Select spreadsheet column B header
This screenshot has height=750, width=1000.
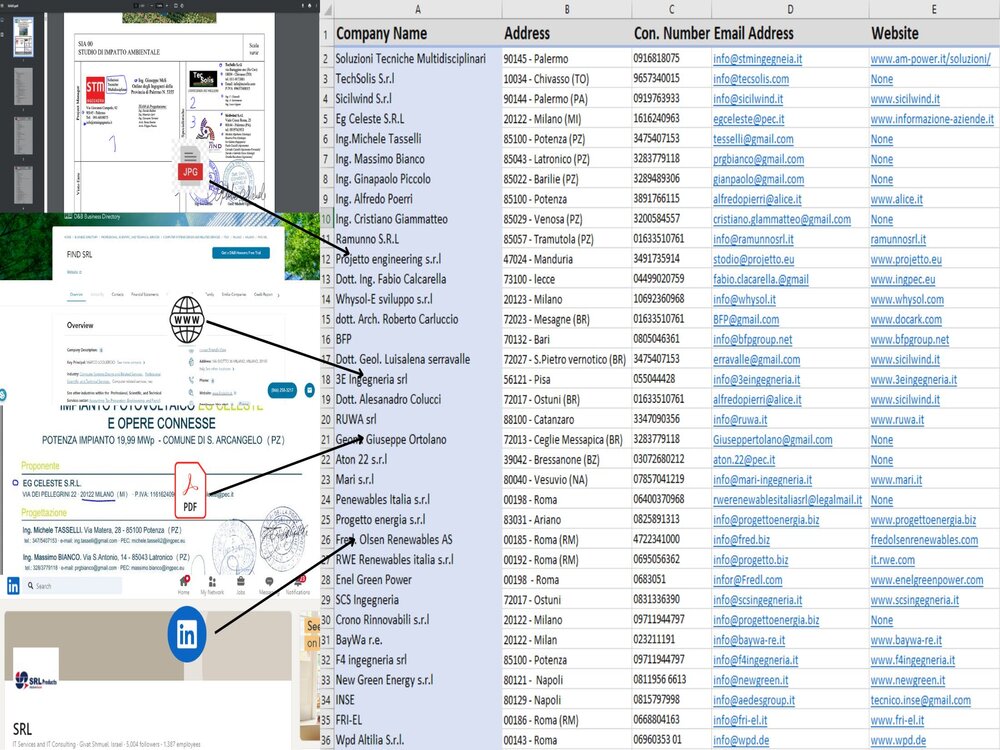tap(566, 9)
